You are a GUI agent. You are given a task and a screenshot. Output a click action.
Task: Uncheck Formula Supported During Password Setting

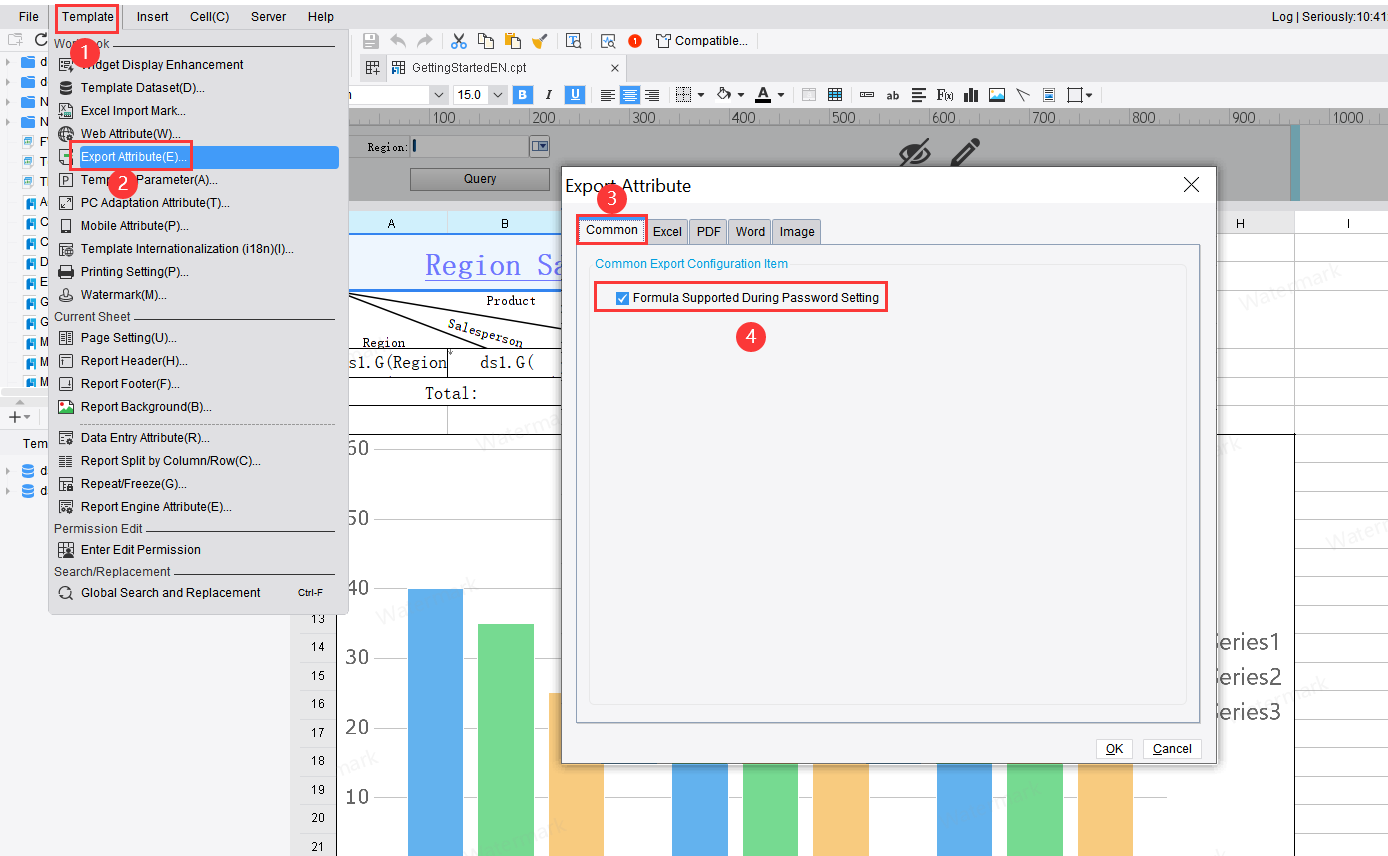[623, 298]
